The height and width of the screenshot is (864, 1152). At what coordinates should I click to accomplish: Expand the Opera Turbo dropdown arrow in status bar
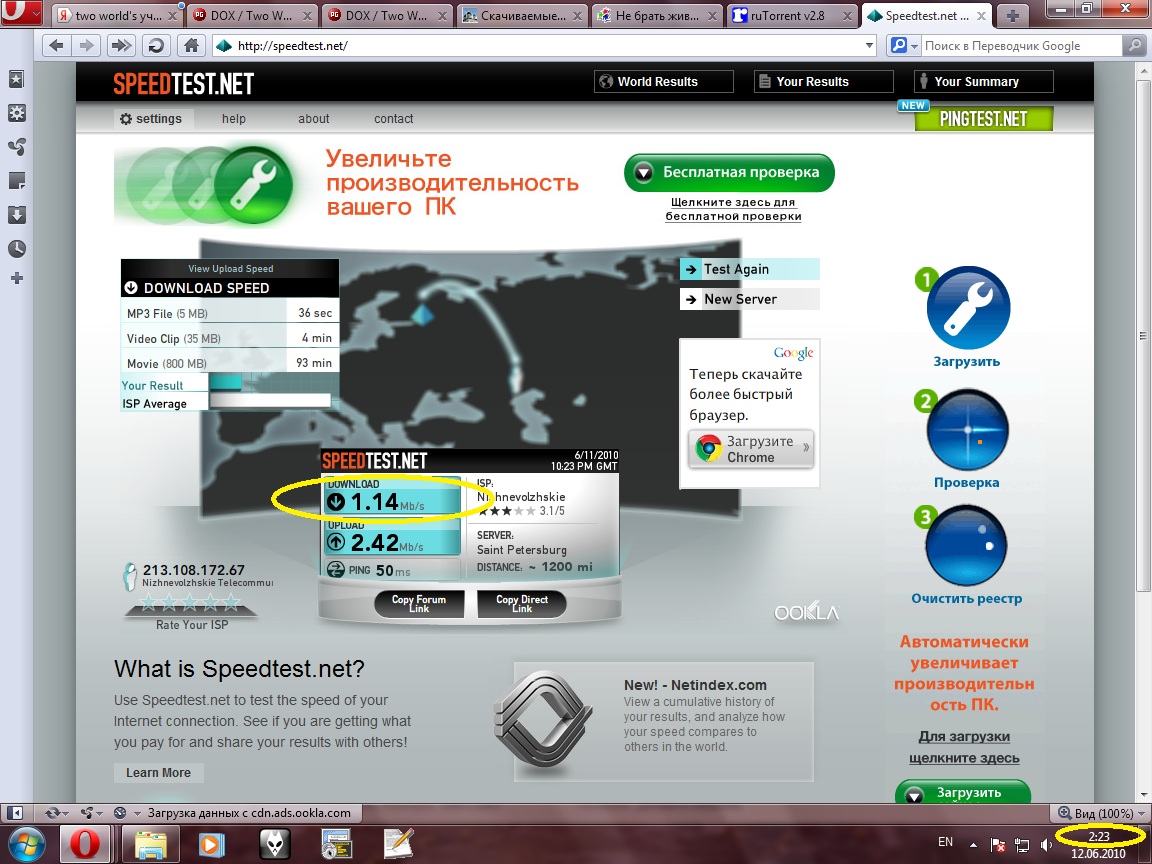click(137, 813)
